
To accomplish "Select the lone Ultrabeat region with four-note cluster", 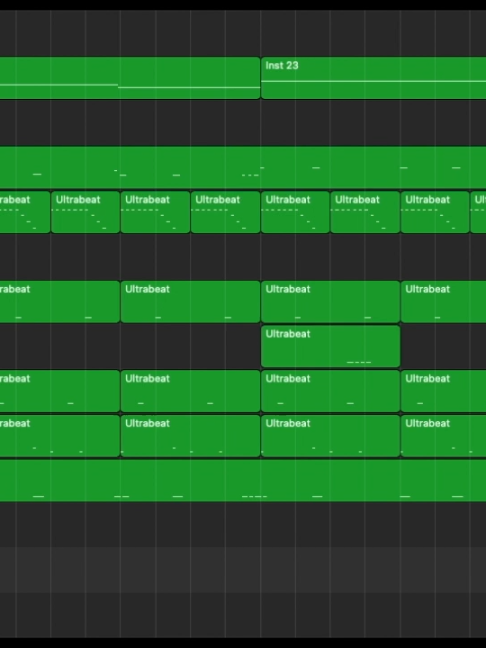I will point(331,346).
